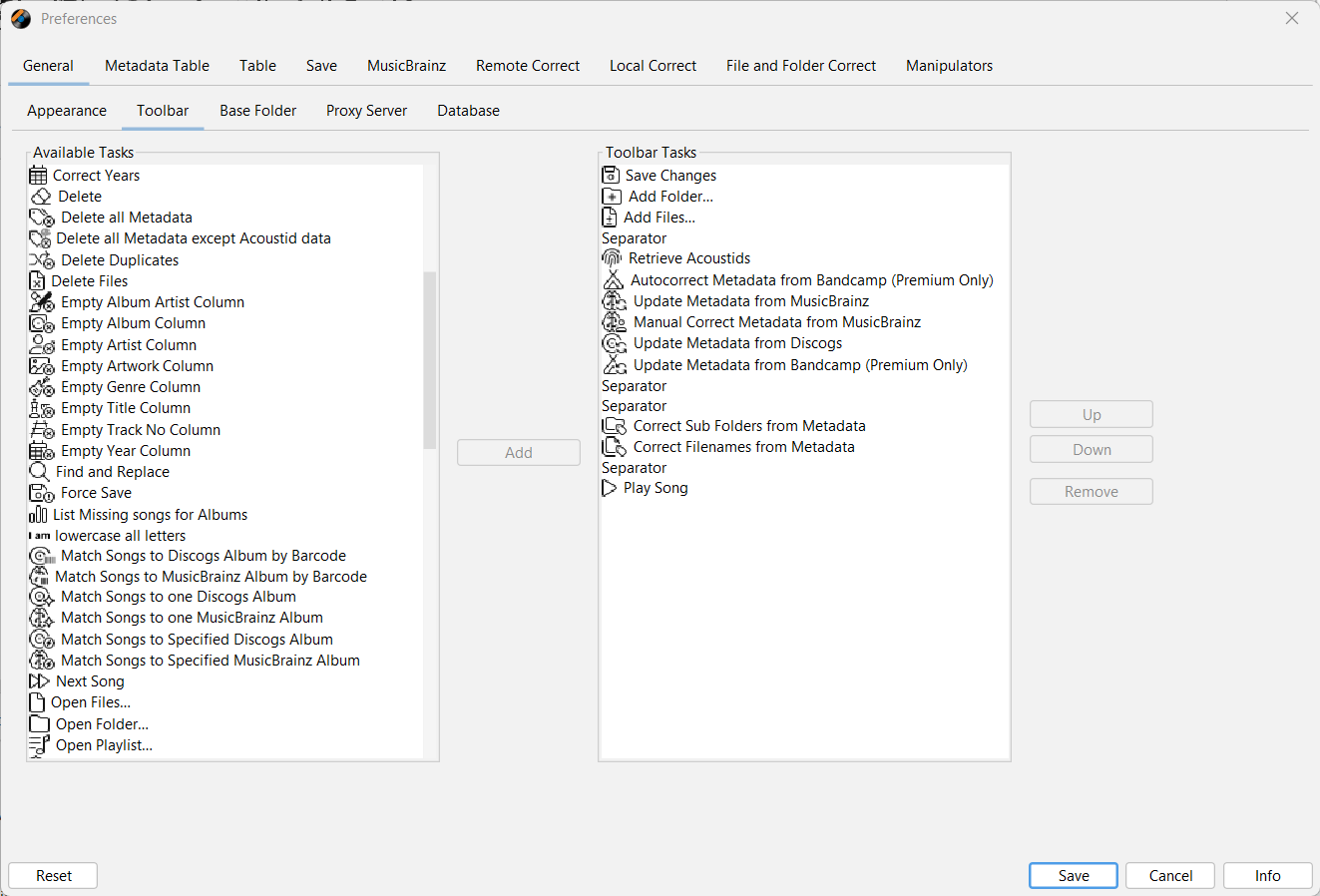This screenshot has width=1320, height=896.
Task: Switch to the Metadata Table tab
Action: [x=157, y=66]
